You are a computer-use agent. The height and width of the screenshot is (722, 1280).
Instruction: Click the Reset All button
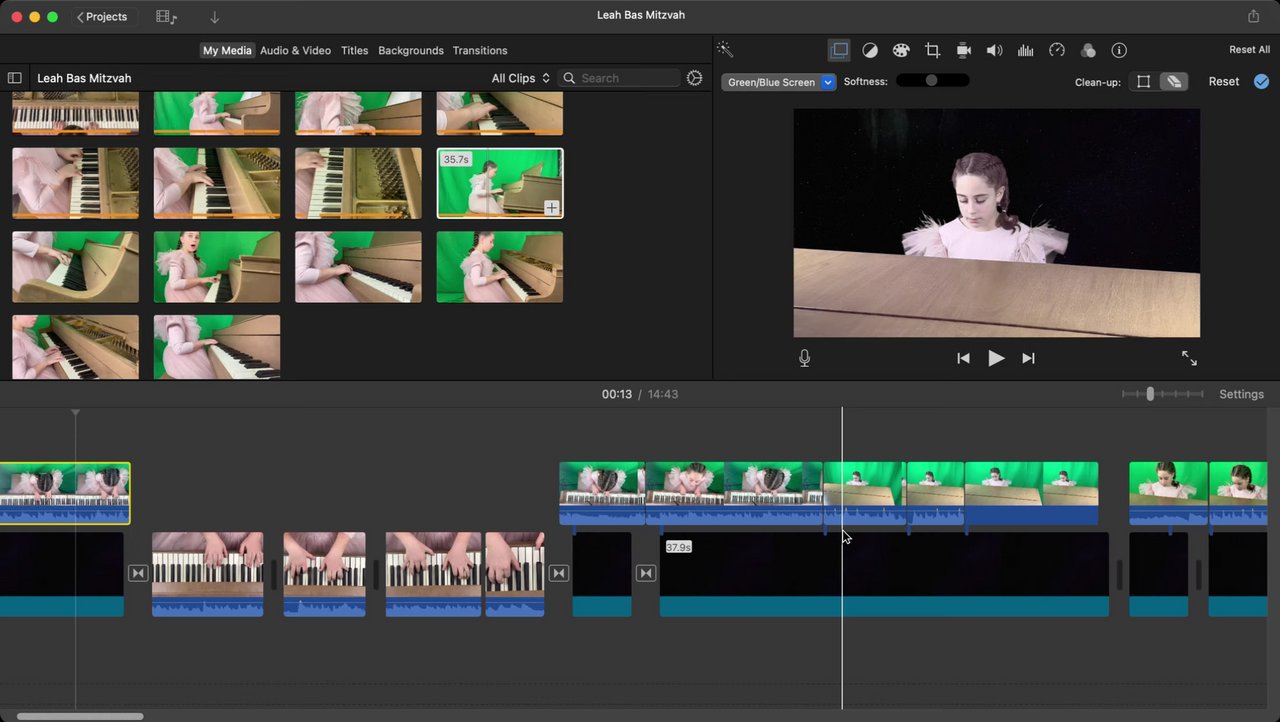click(x=1249, y=50)
